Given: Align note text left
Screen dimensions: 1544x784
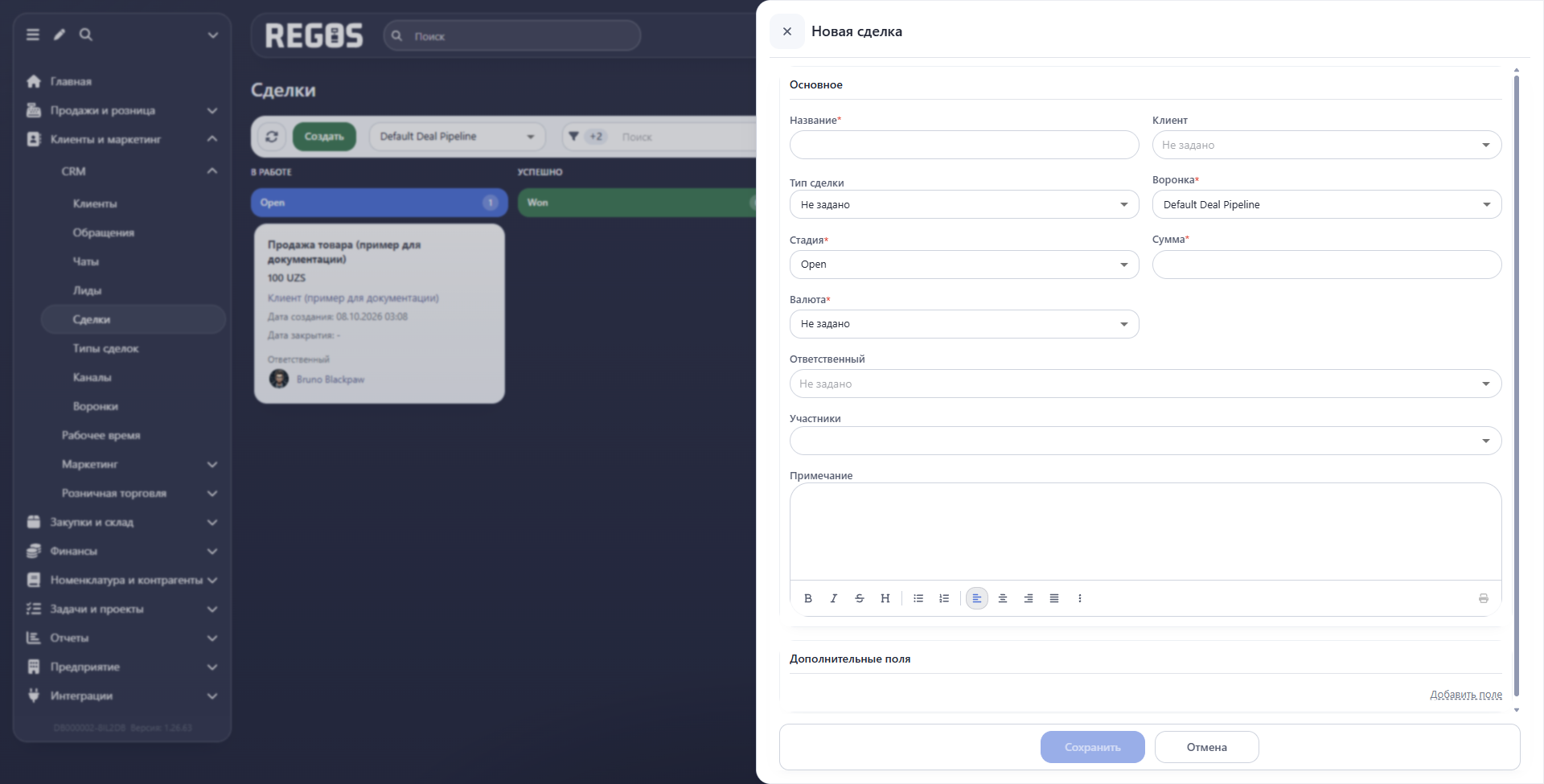Looking at the screenshot, I should point(977,598).
